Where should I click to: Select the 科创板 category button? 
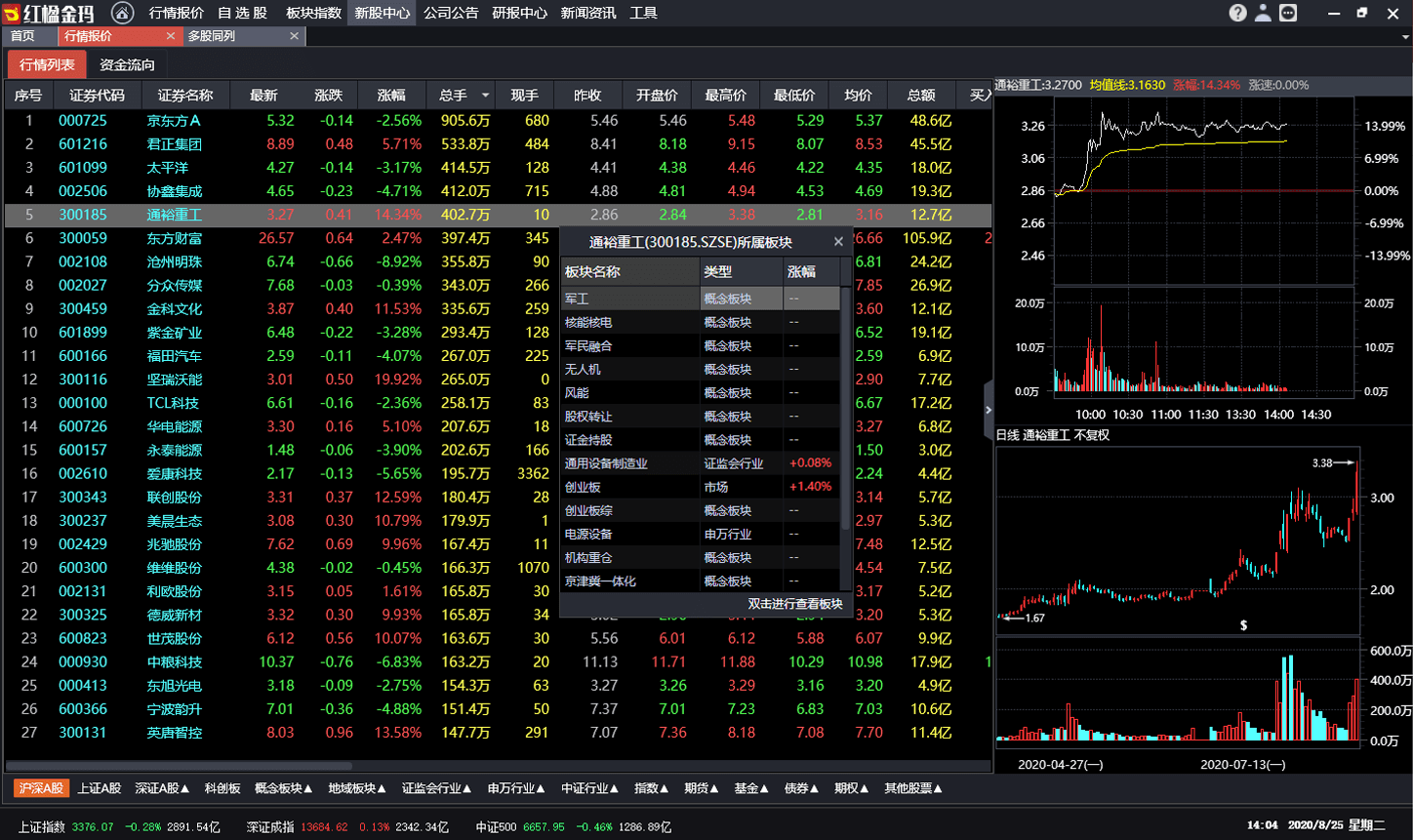[222, 788]
